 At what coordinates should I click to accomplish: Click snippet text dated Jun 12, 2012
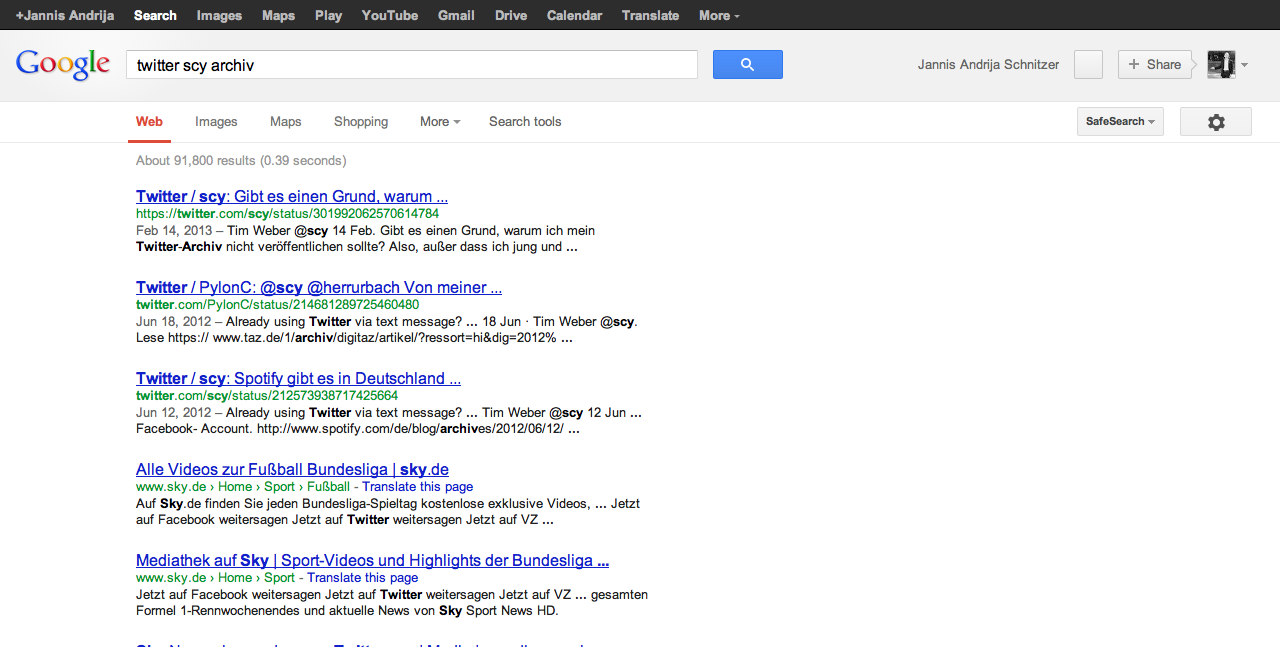(x=389, y=421)
